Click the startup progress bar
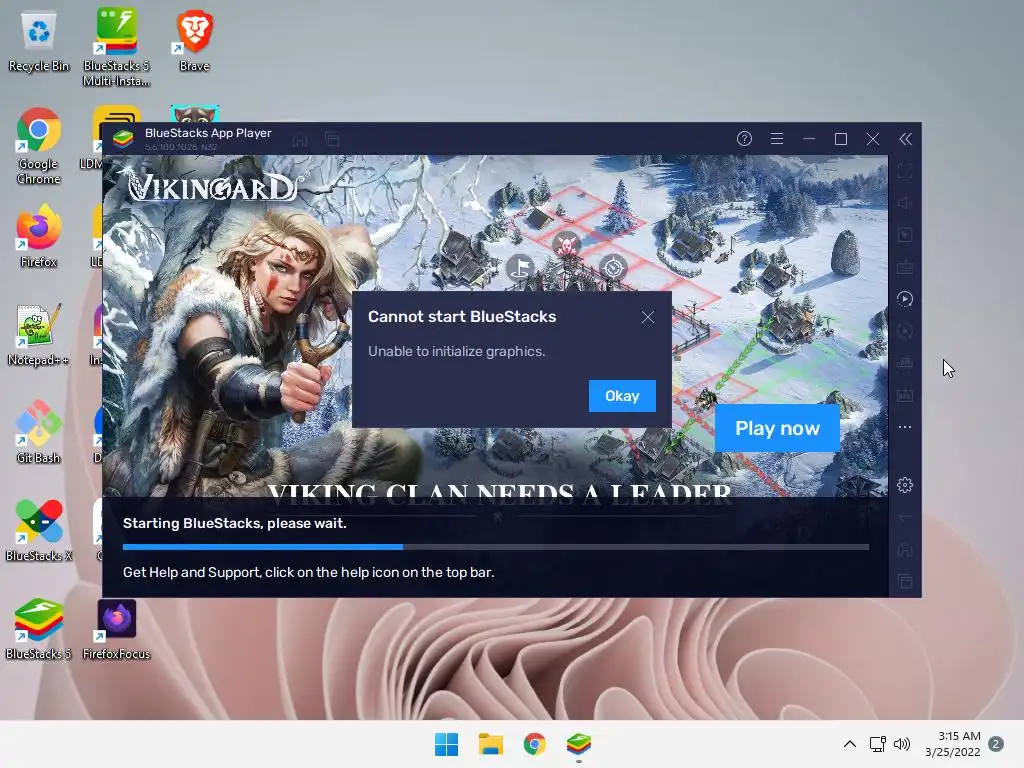The image size is (1024, 768). [x=496, y=547]
